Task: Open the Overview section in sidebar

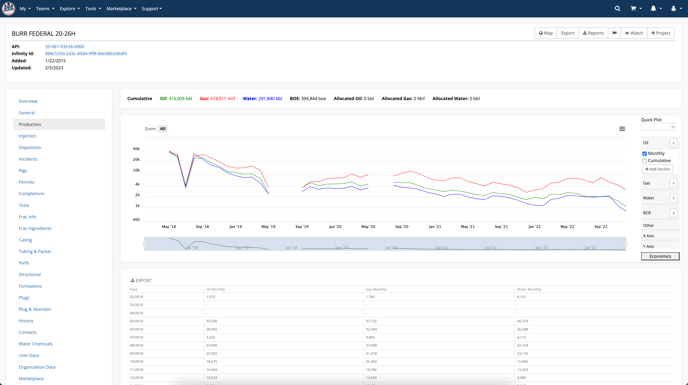Action: pyautogui.click(x=28, y=101)
